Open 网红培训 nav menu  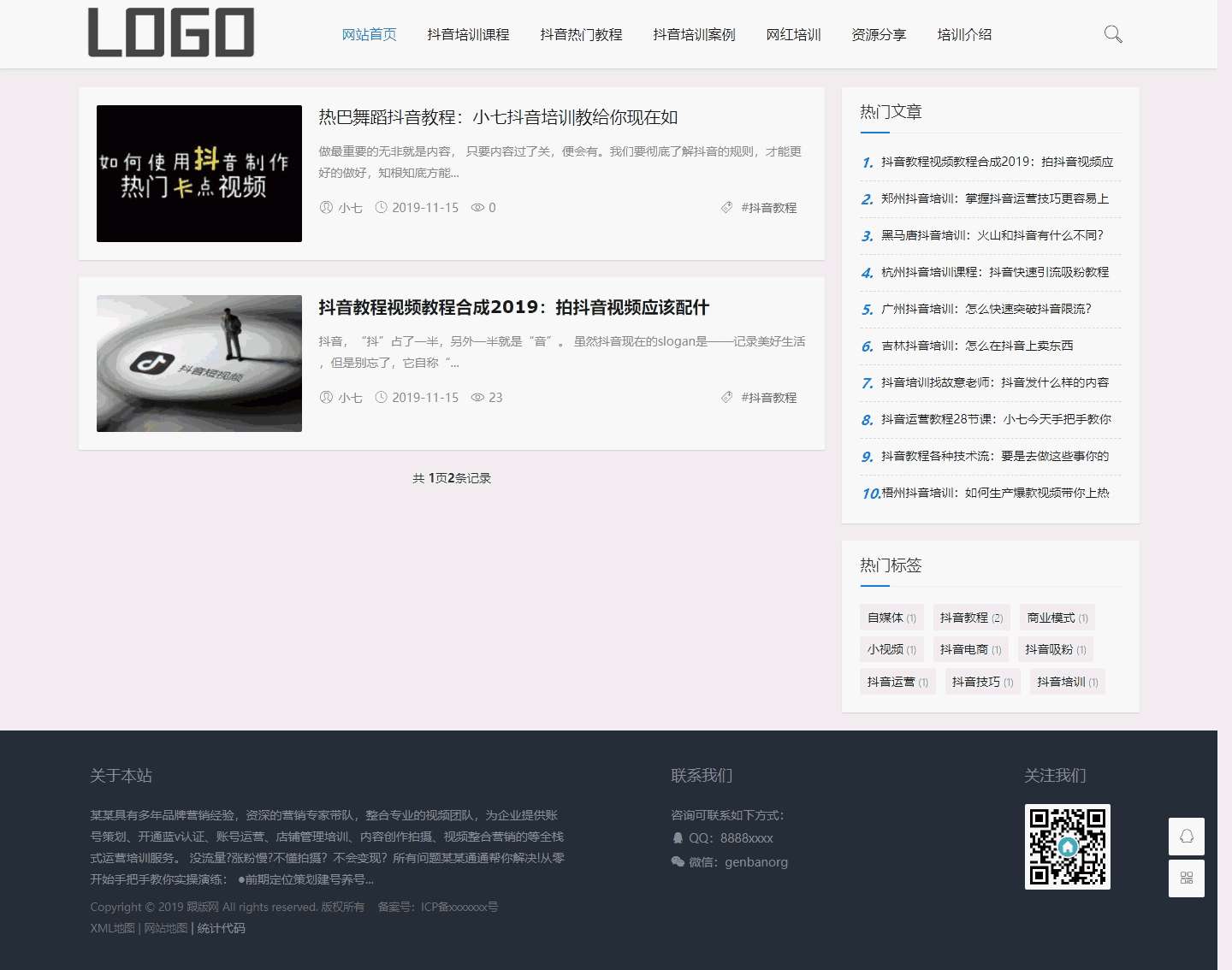coord(793,35)
